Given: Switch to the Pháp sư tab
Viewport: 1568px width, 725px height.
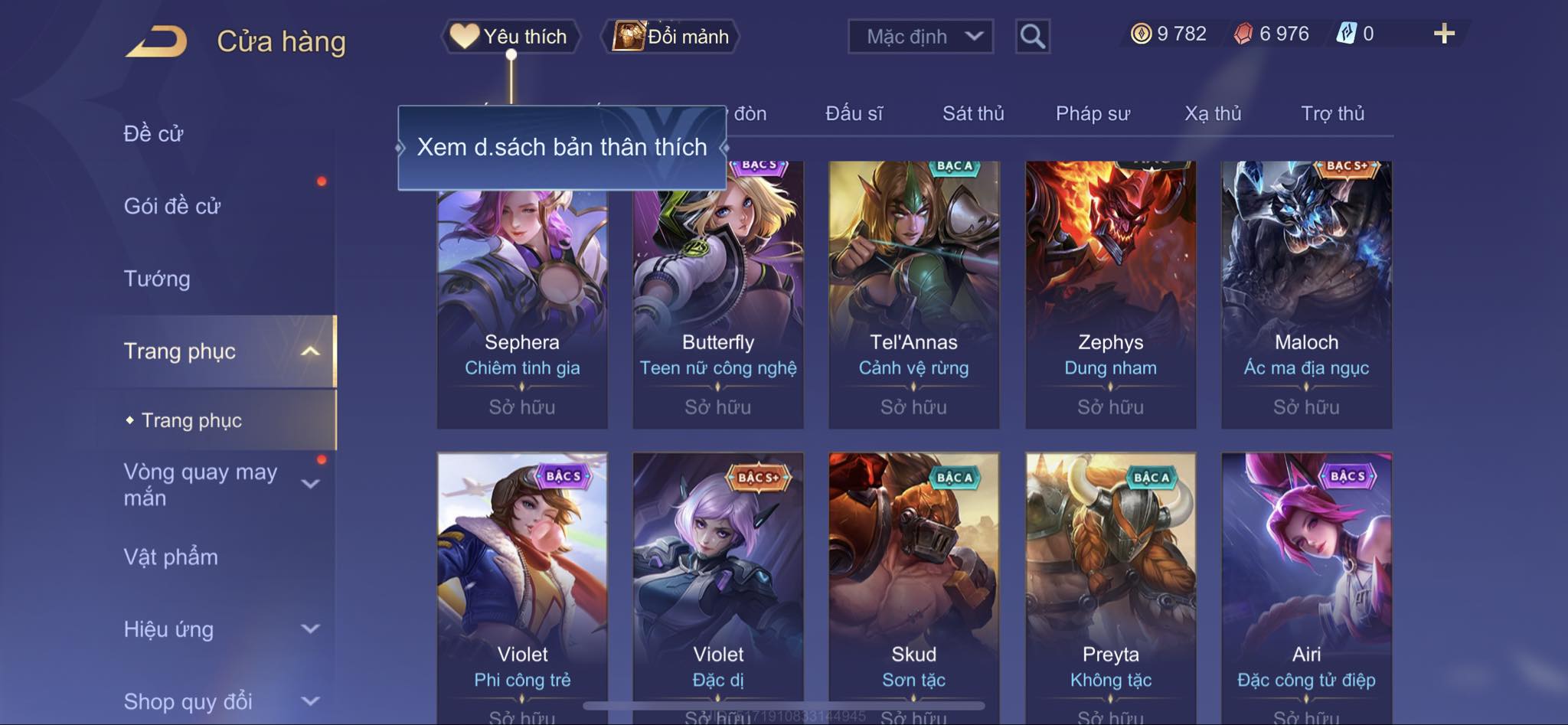Looking at the screenshot, I should (x=1093, y=113).
